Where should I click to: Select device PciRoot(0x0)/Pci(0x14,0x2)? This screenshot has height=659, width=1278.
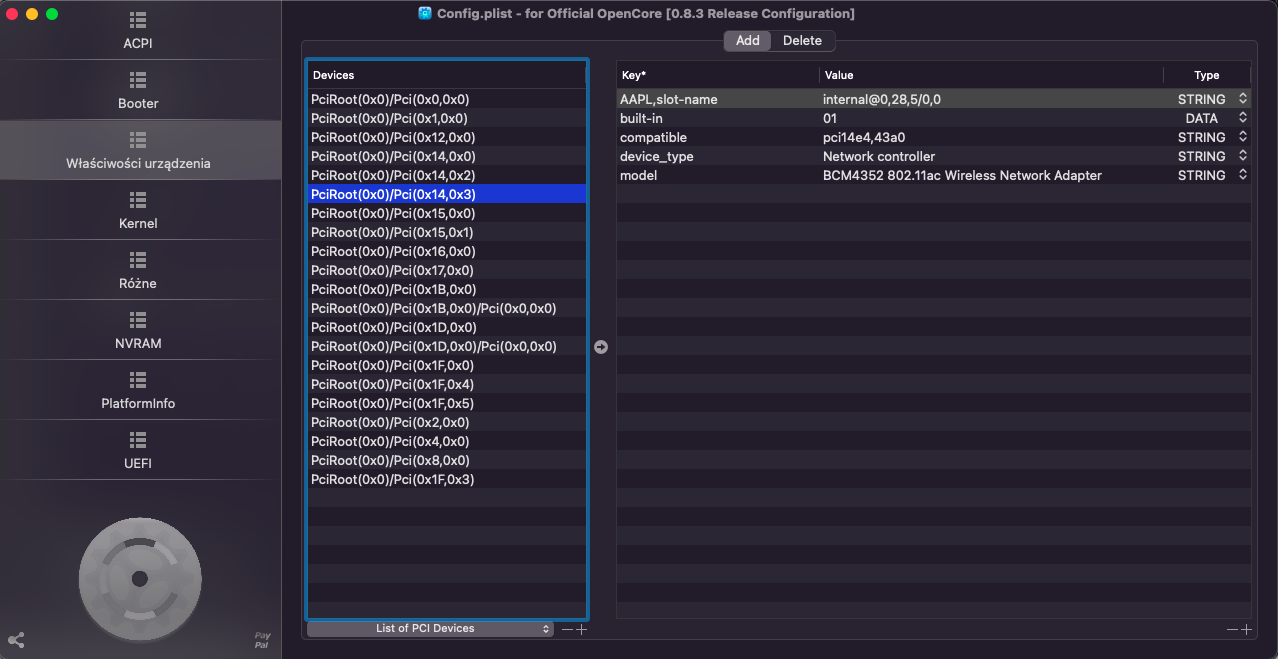447,175
